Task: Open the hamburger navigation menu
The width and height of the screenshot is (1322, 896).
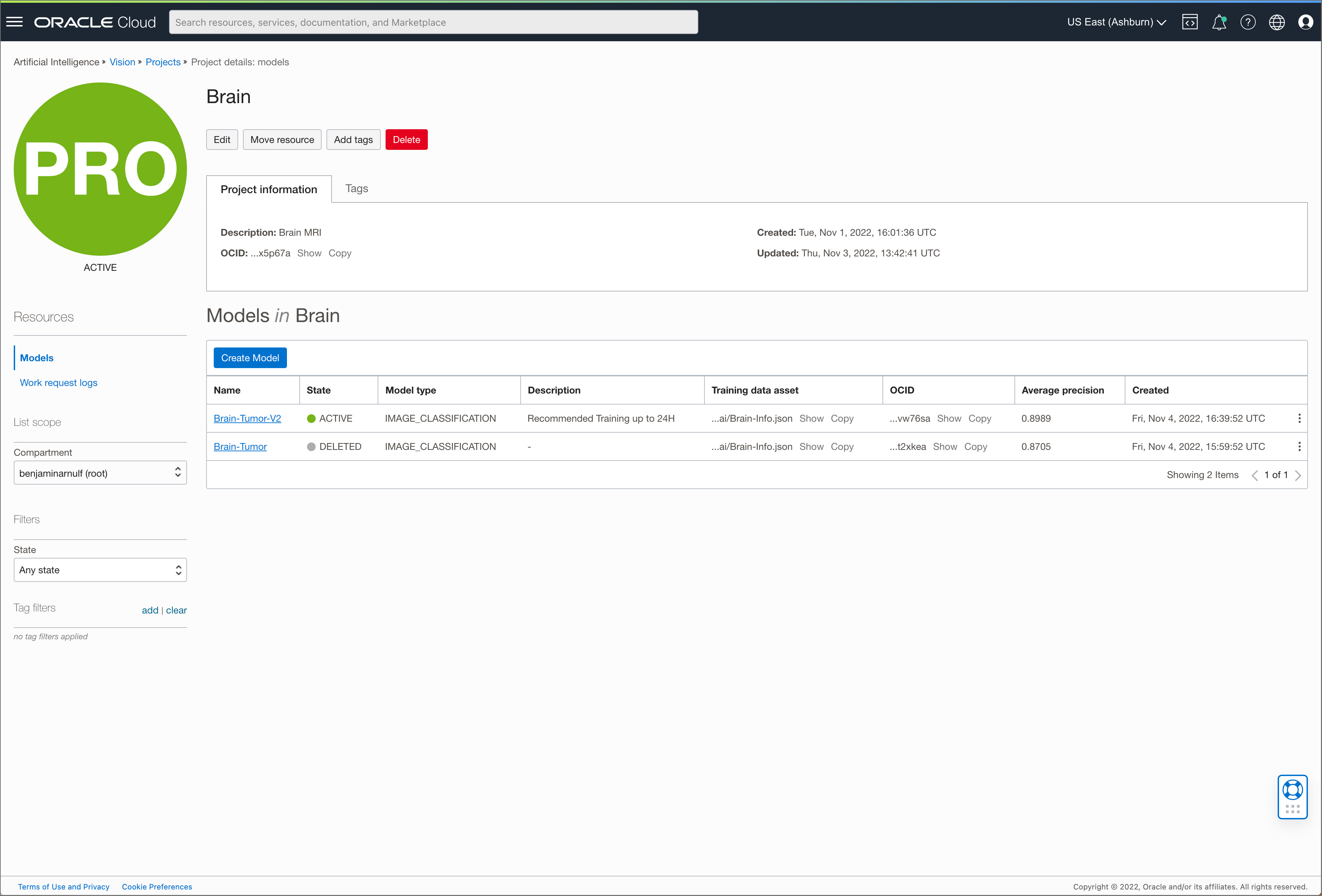Action: click(14, 22)
